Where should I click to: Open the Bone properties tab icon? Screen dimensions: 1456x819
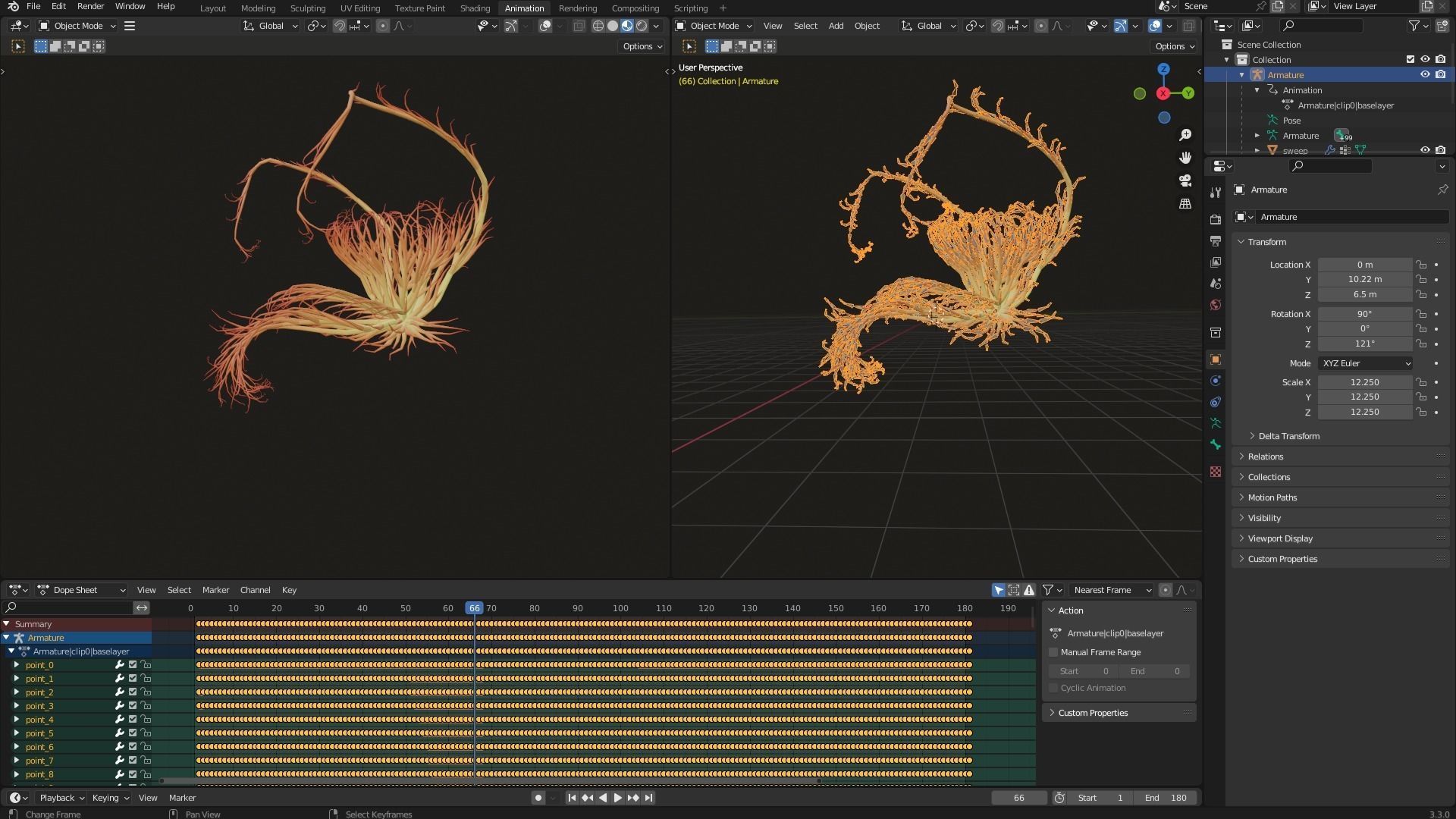1216,444
